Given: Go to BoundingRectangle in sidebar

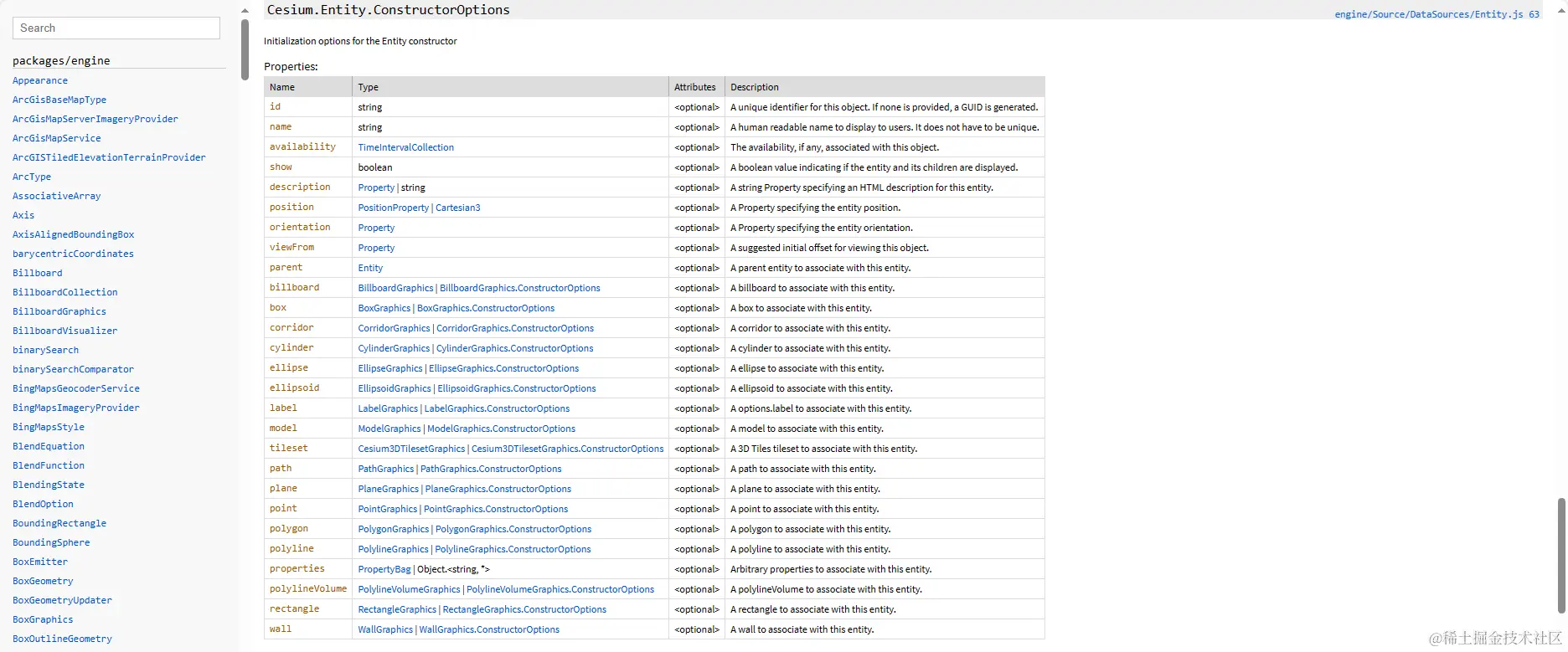Looking at the screenshot, I should pos(59,523).
